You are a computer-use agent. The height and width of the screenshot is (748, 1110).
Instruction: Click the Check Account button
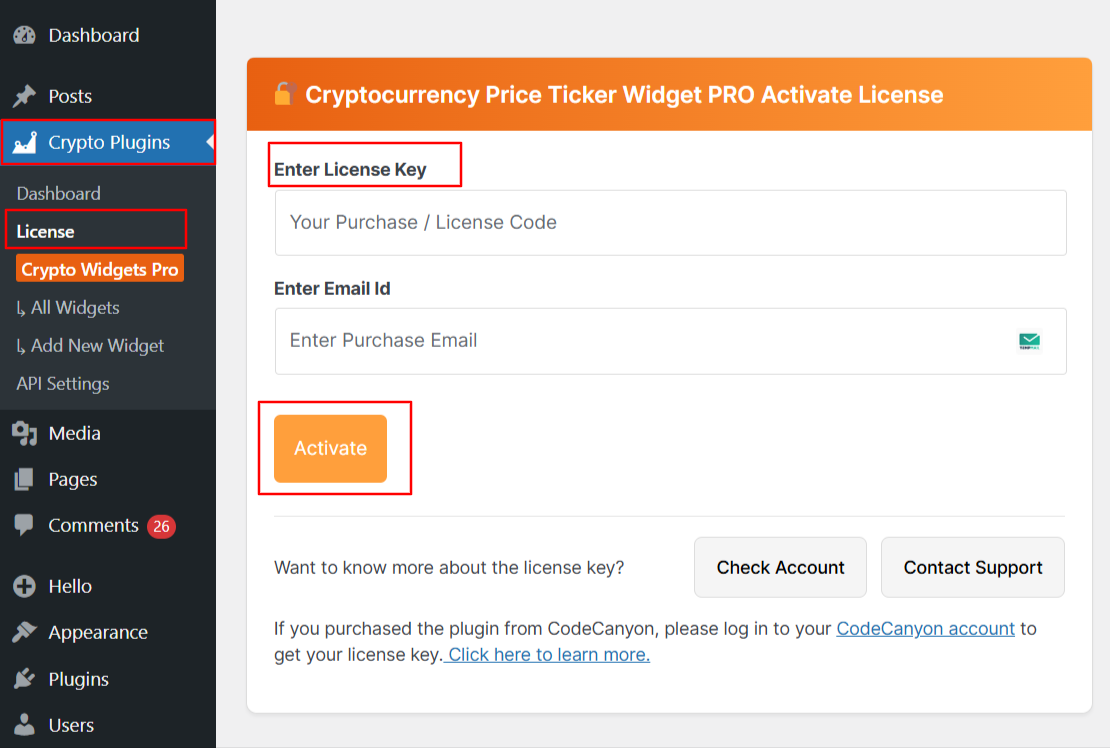(x=780, y=568)
